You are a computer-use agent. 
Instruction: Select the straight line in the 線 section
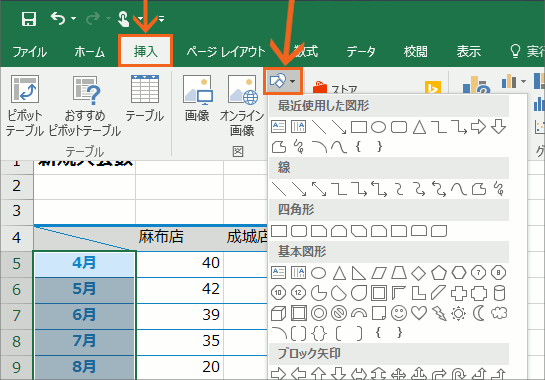[x=278, y=189]
